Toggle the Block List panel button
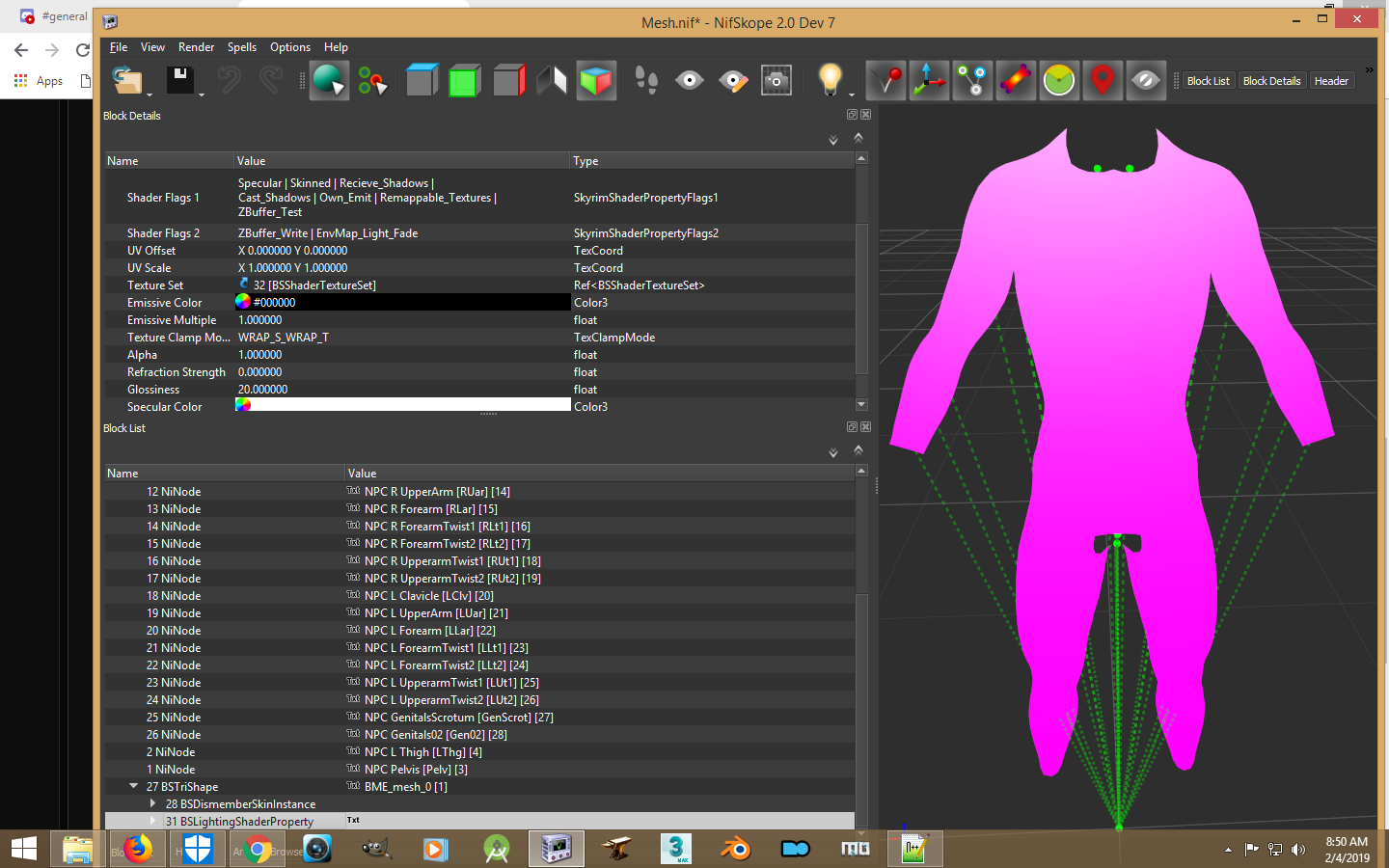The width and height of the screenshot is (1389, 868). click(1209, 81)
